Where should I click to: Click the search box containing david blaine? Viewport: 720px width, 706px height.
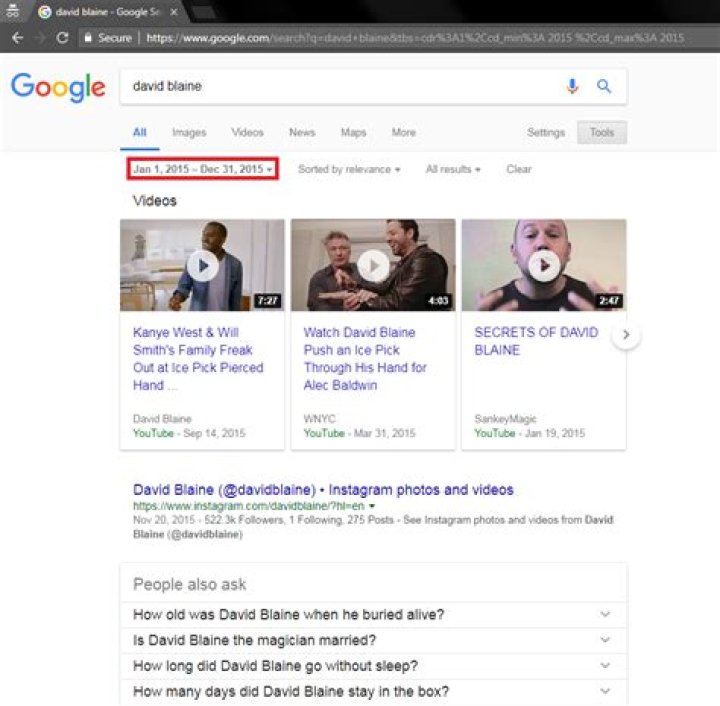coord(340,87)
